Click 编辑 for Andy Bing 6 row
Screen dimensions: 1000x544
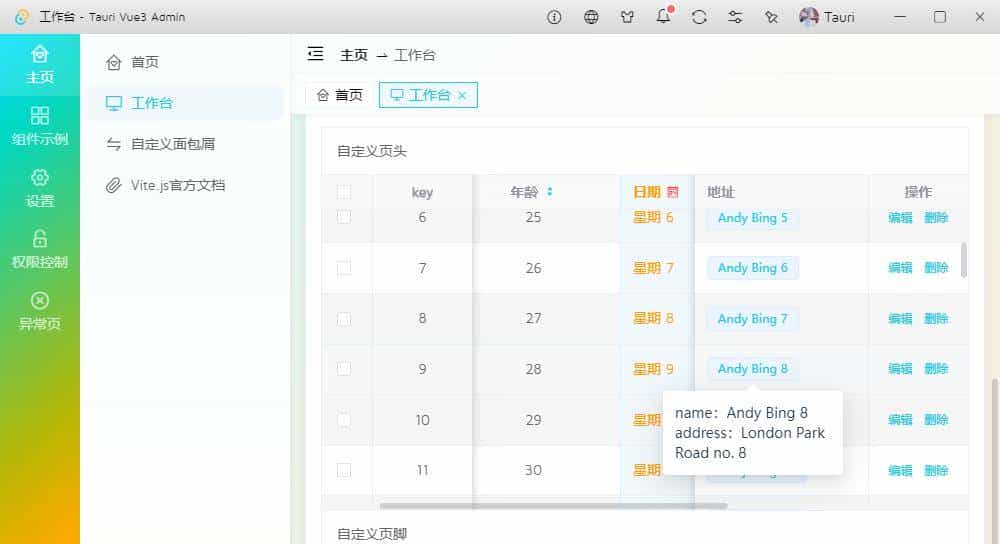(x=901, y=268)
